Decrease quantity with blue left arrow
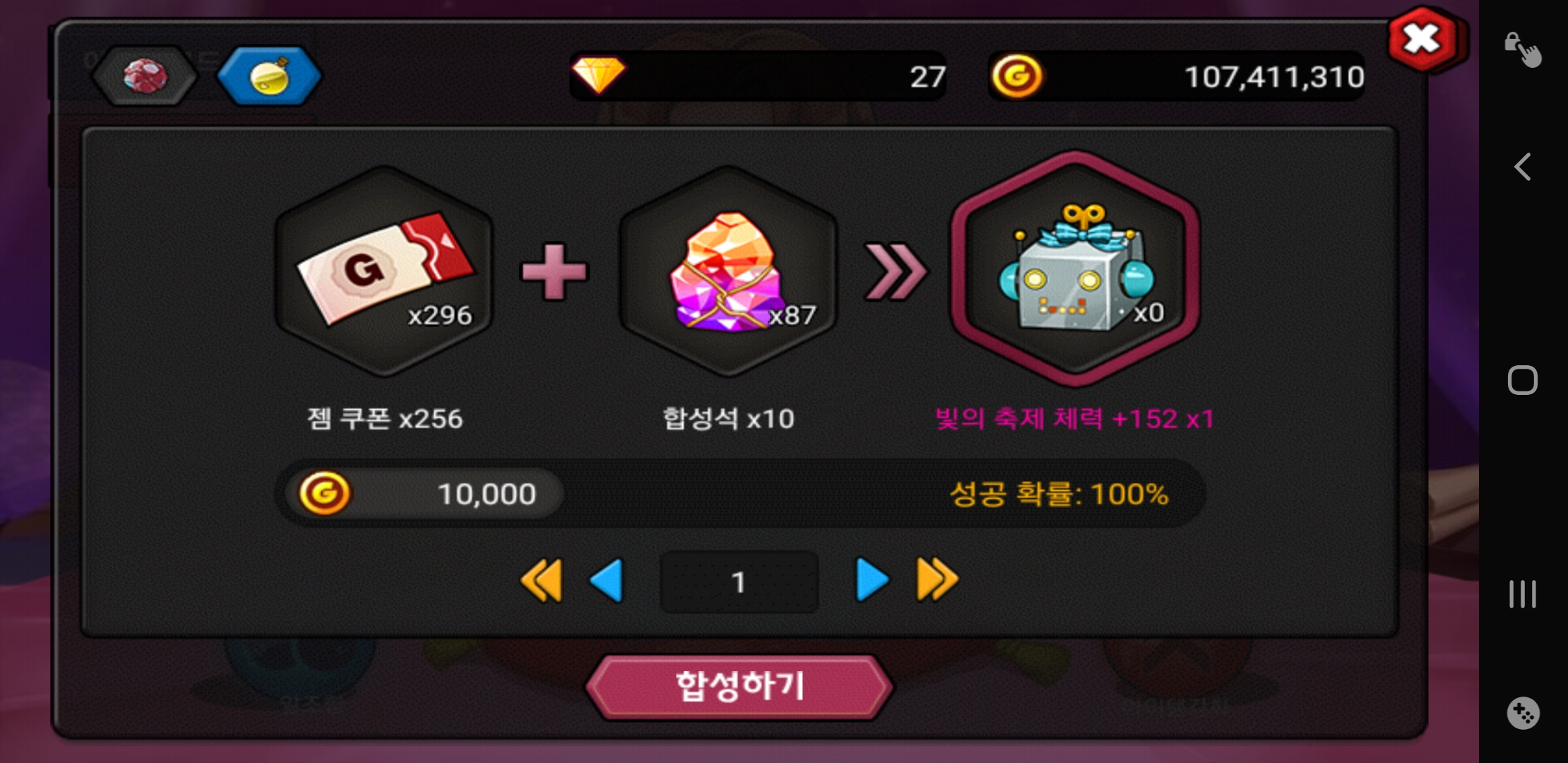Image resolution: width=1568 pixels, height=763 pixels. (607, 581)
